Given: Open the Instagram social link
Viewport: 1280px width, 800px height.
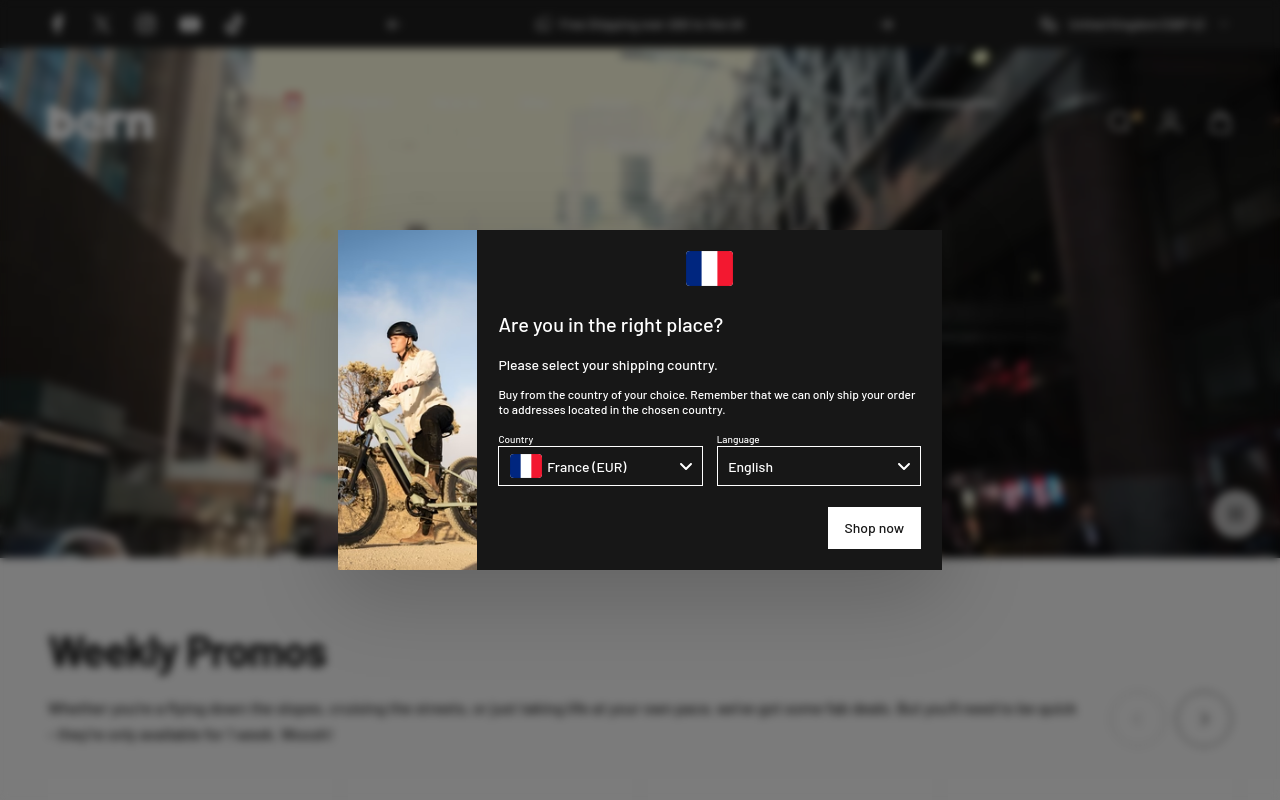Looking at the screenshot, I should point(146,24).
